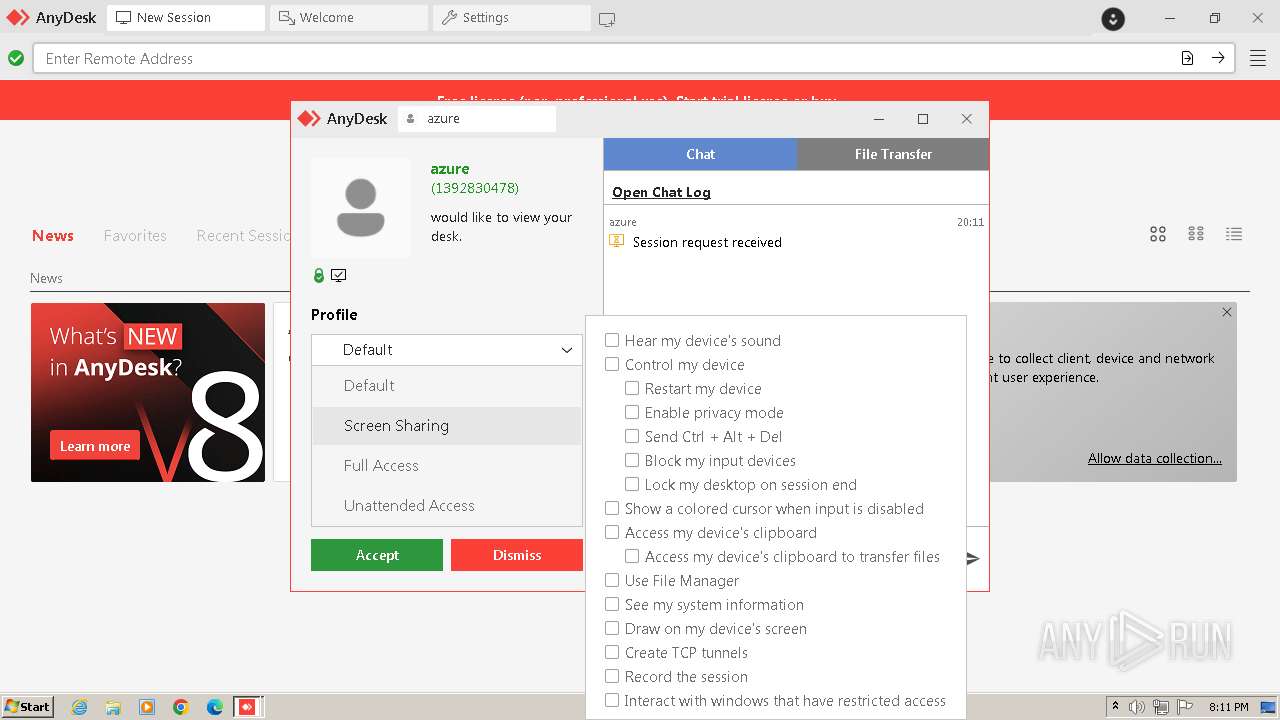Open the hamburger main menu

click(1257, 58)
